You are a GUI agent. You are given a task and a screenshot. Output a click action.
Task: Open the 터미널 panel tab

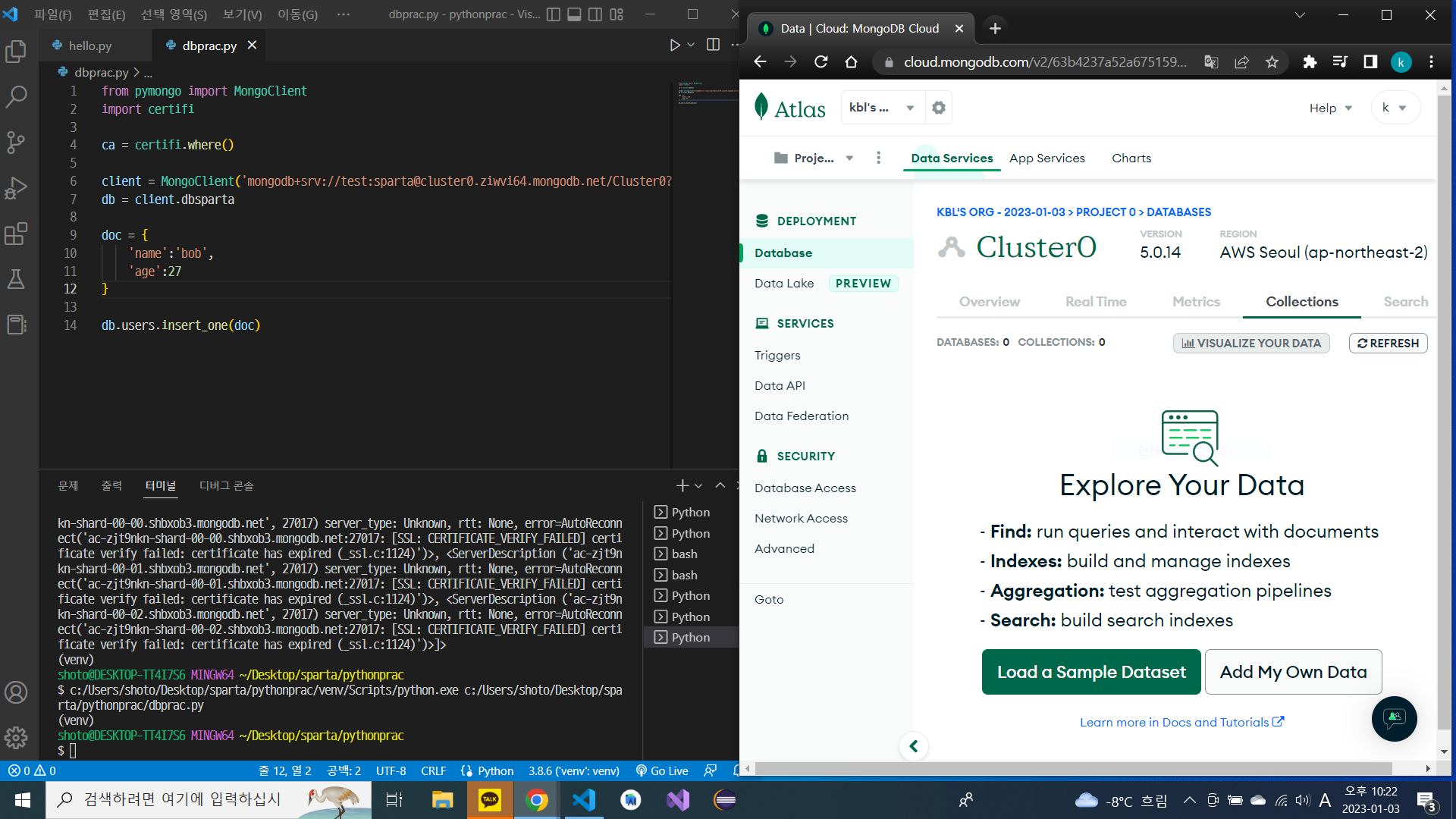pyautogui.click(x=161, y=485)
